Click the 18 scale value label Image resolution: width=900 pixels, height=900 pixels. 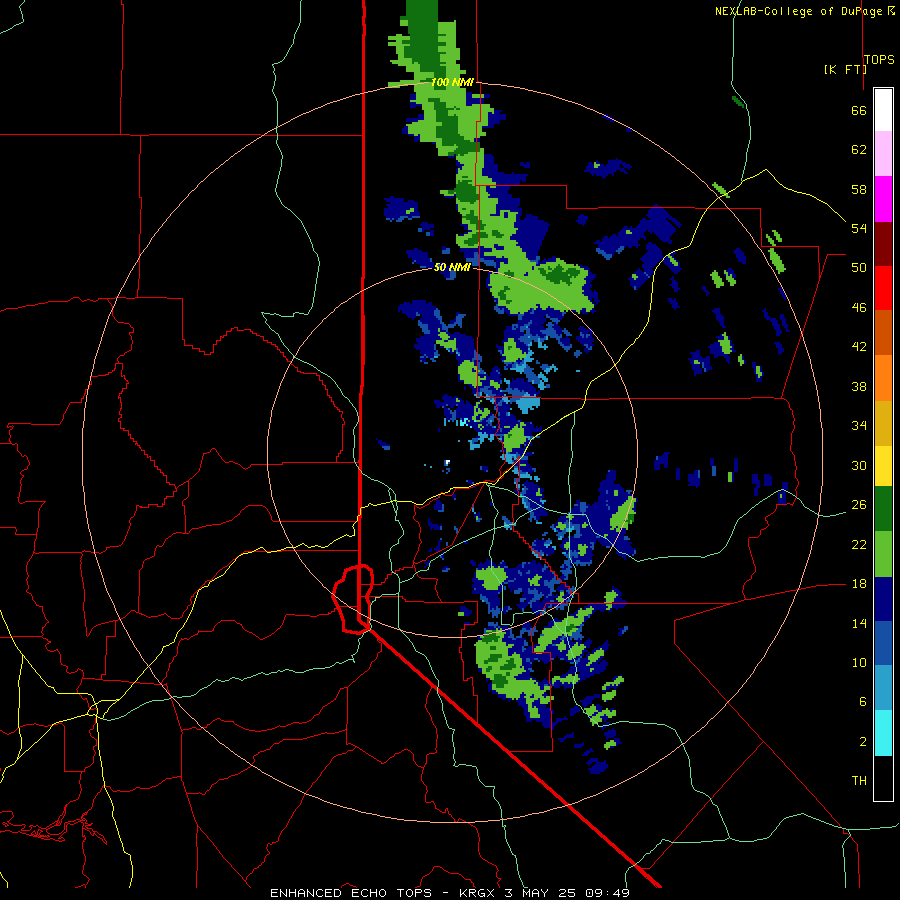pos(859,584)
